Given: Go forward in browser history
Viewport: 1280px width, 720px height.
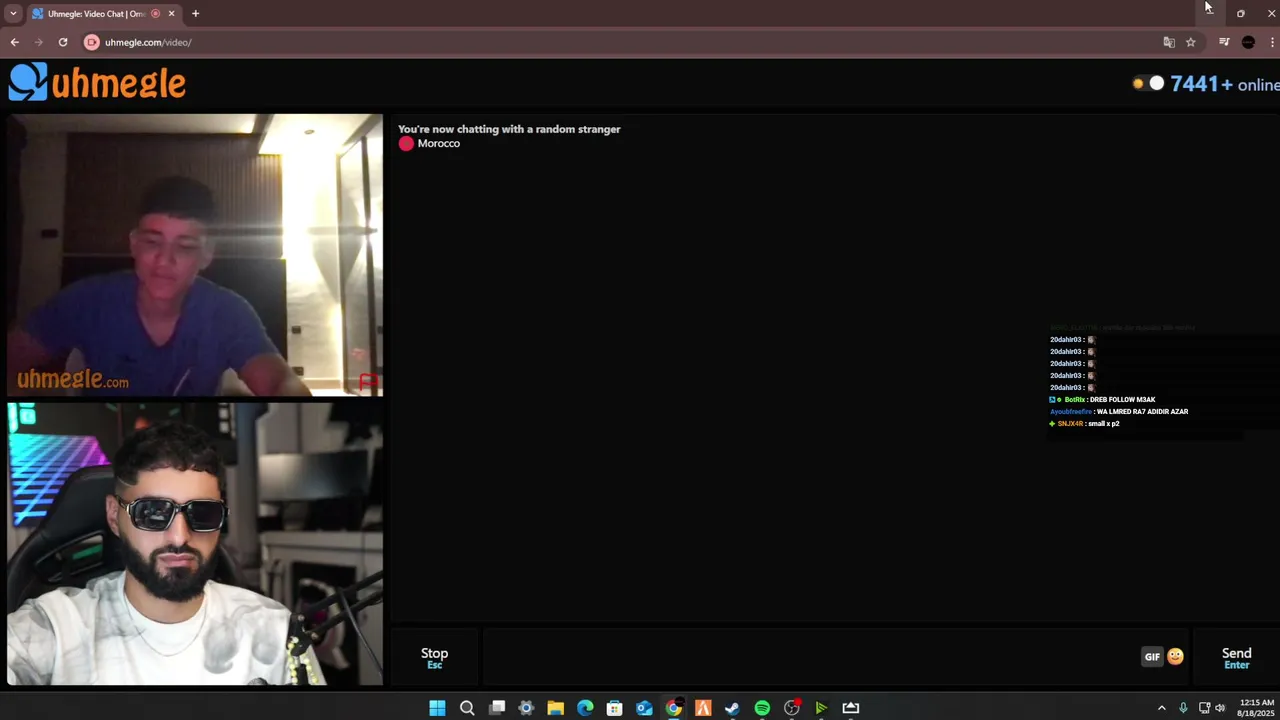Looking at the screenshot, I should (x=38, y=42).
